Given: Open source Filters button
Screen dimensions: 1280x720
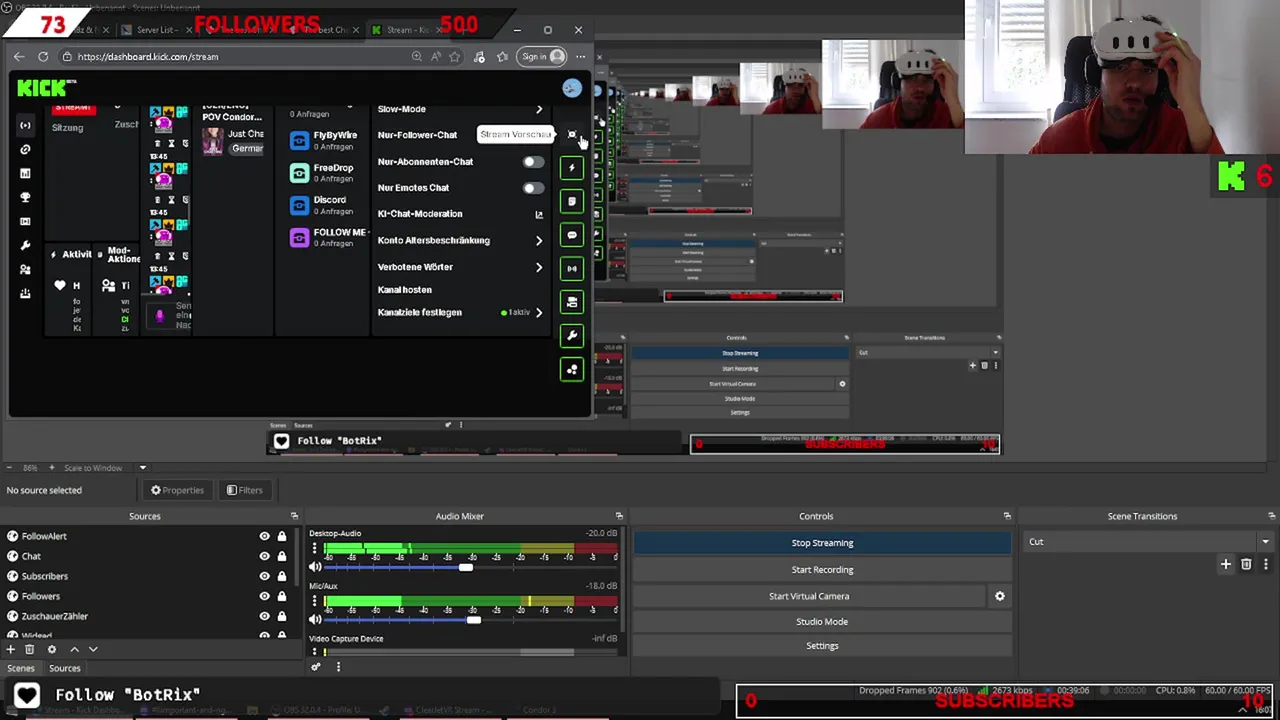Looking at the screenshot, I should click(244, 490).
